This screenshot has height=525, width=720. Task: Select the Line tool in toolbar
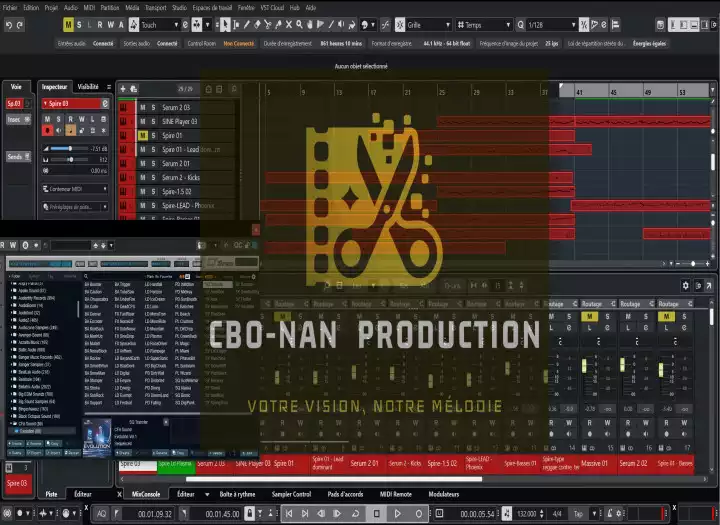[x=331, y=25]
